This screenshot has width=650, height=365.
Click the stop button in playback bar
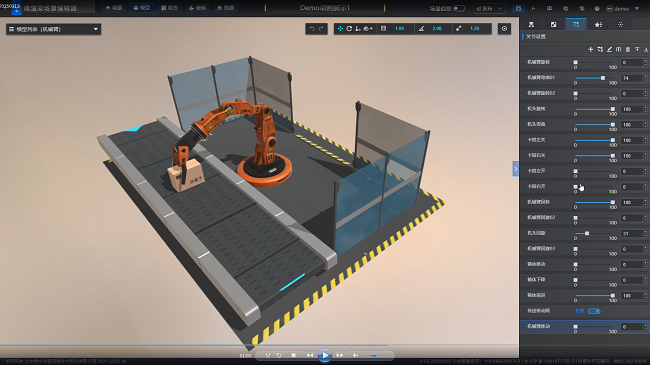[293, 355]
